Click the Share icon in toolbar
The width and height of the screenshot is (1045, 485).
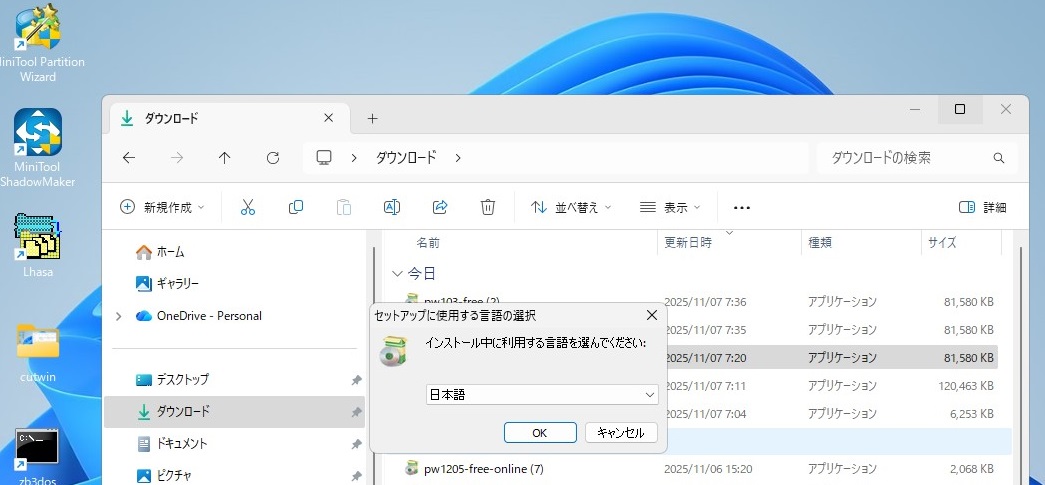coord(440,207)
